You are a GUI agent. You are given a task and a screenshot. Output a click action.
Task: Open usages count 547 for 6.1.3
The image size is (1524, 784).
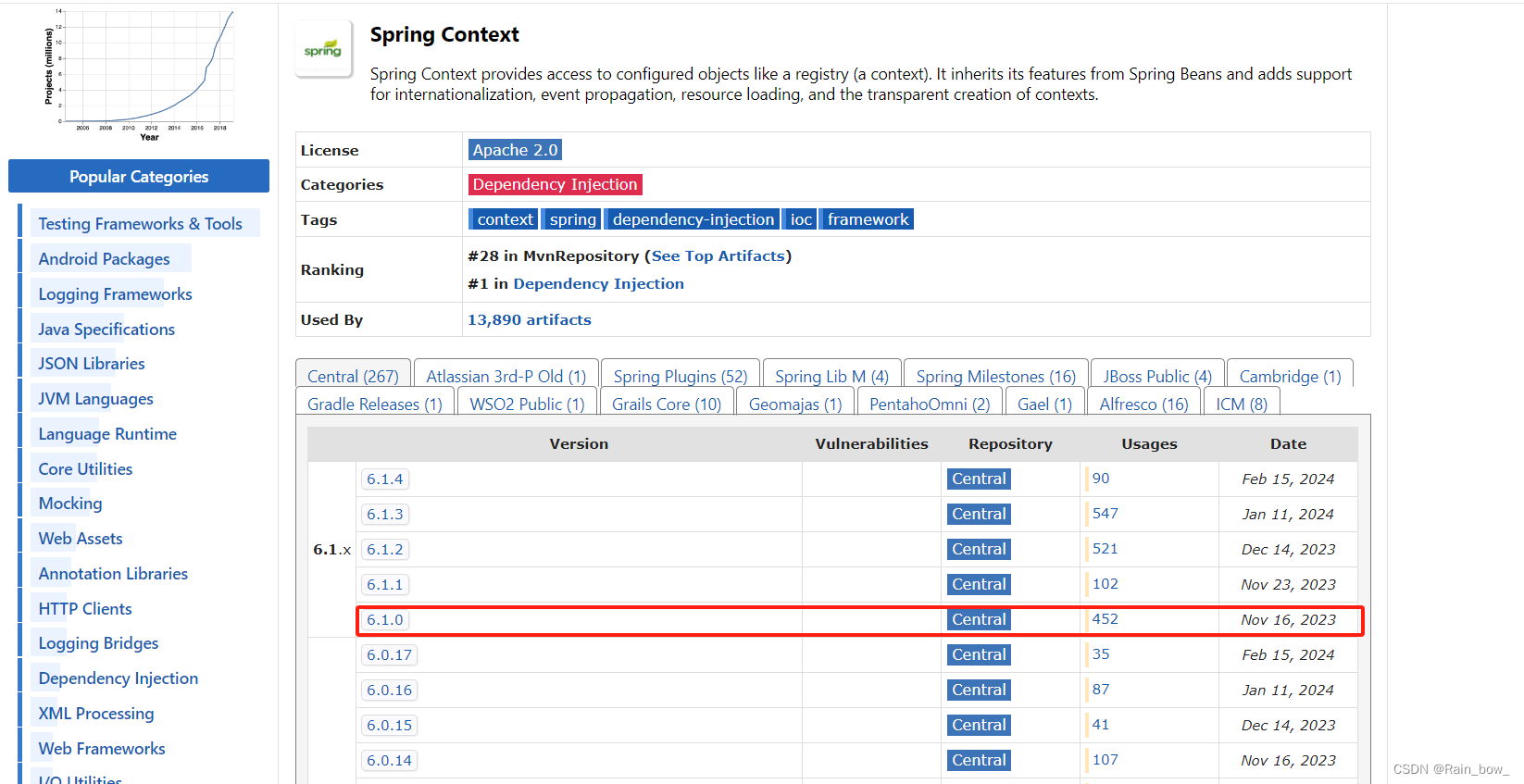(x=1105, y=514)
